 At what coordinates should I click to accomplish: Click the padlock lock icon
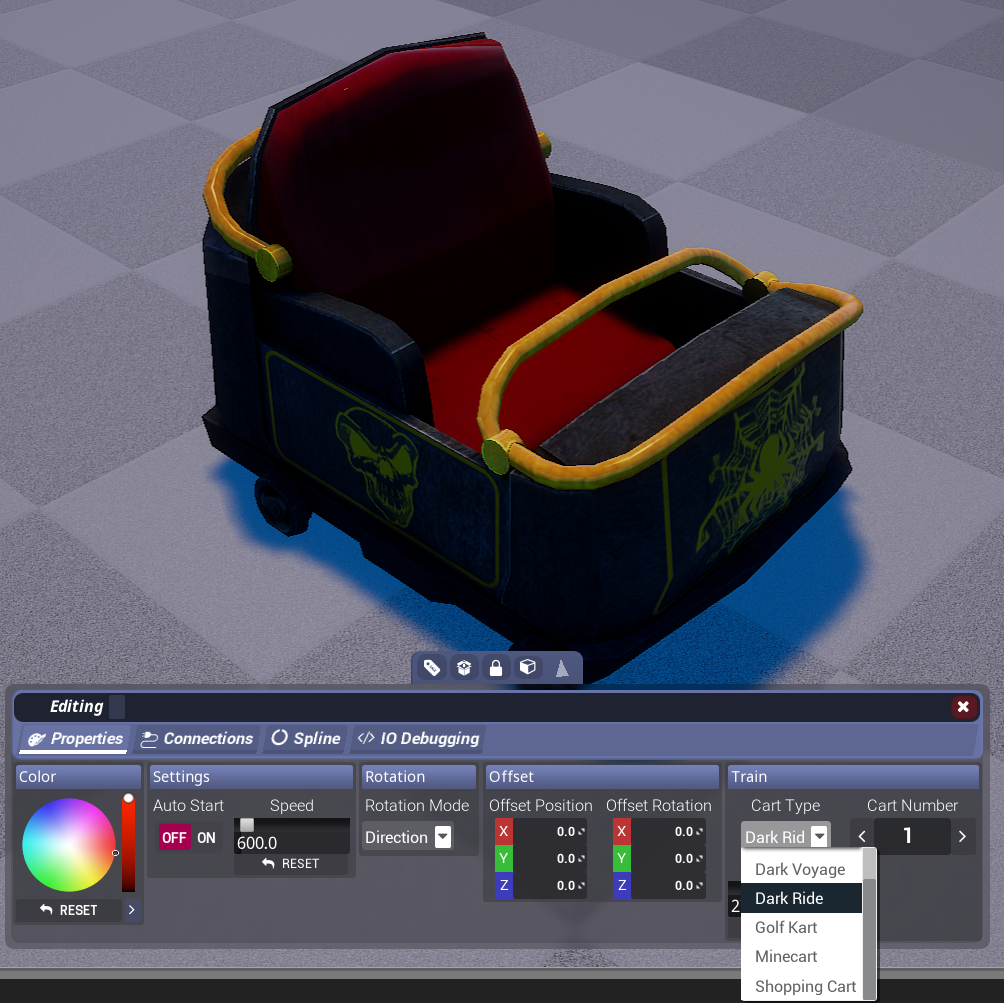pos(496,668)
